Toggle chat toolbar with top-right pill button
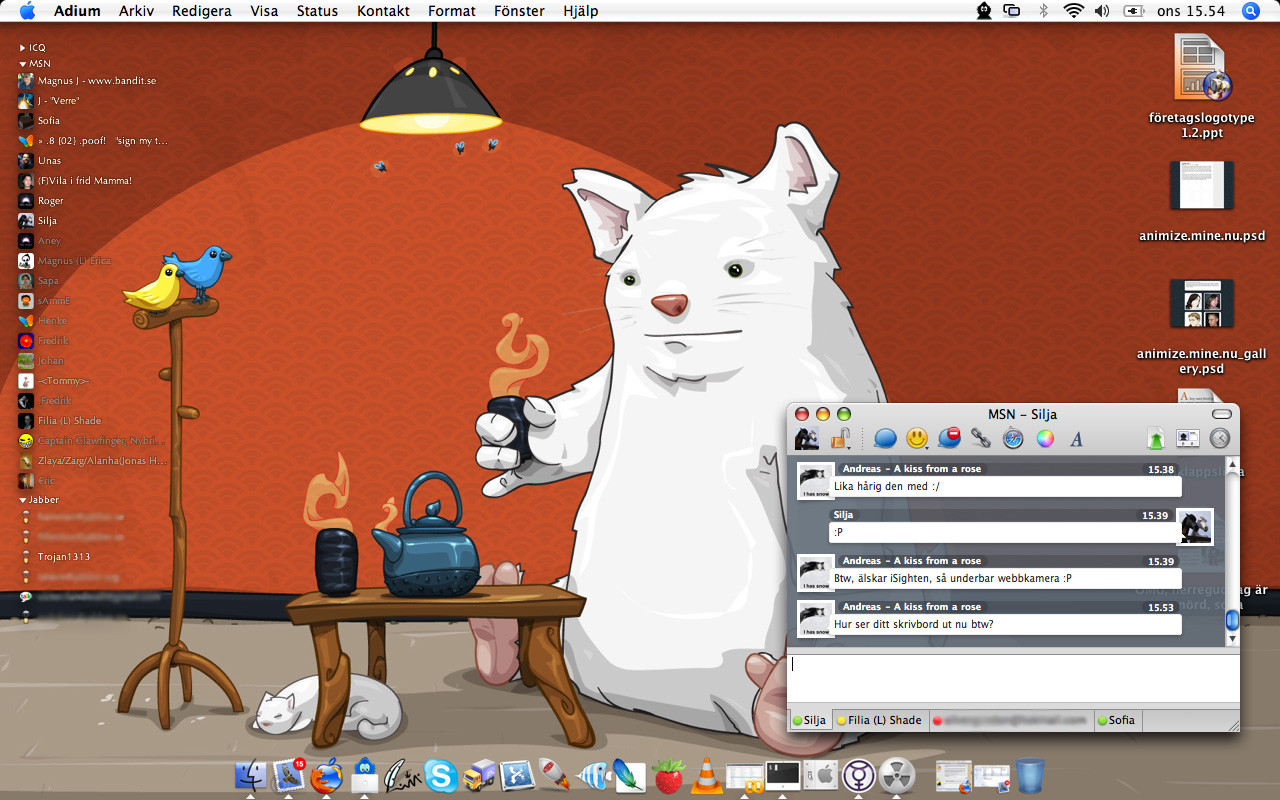1280x800 pixels. tap(1221, 414)
